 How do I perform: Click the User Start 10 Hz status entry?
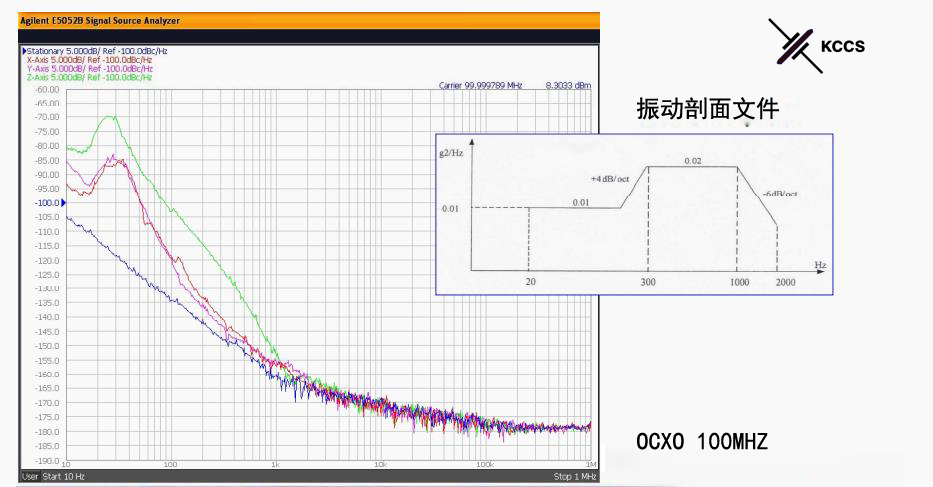[x=54, y=476]
